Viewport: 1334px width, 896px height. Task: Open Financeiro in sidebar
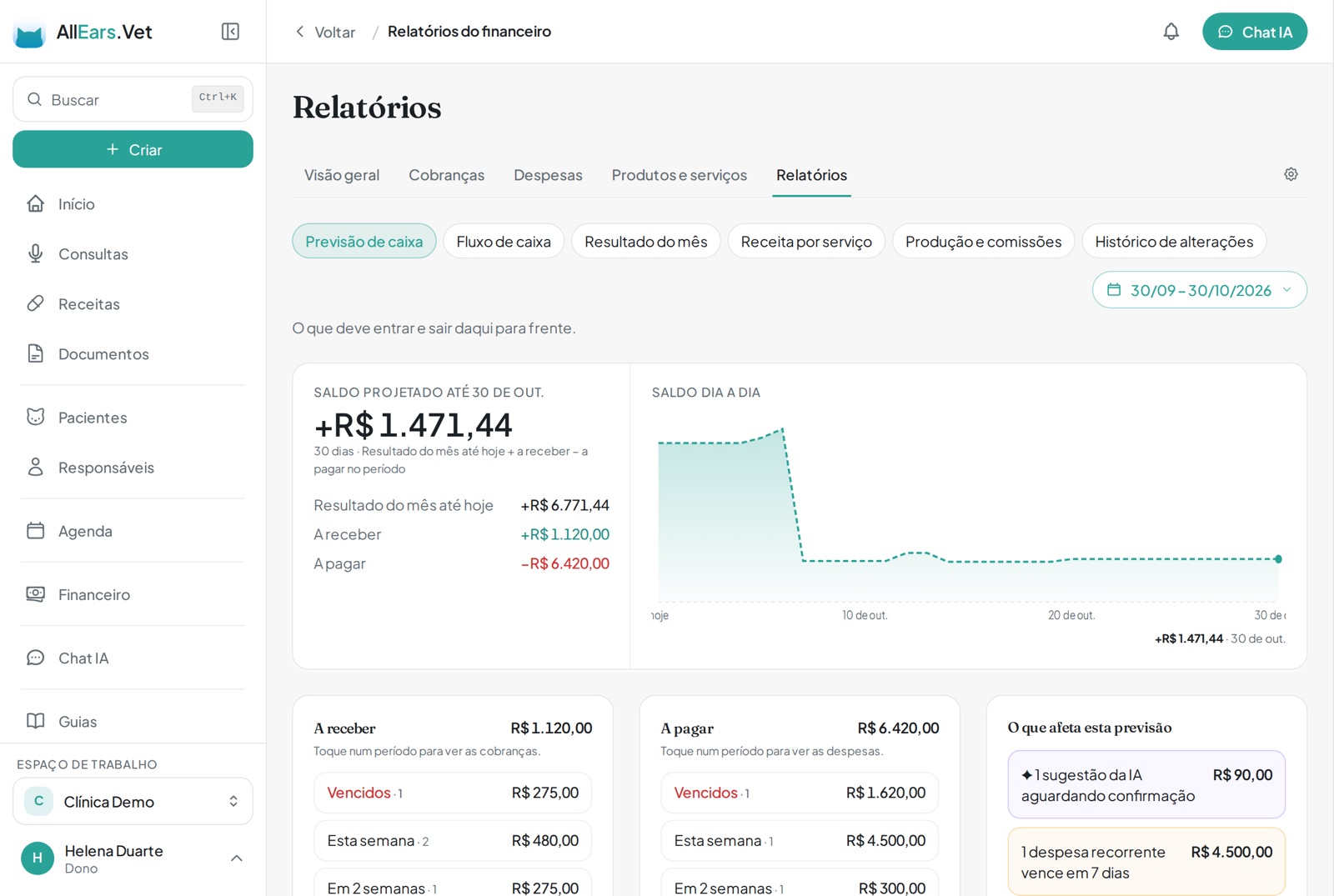point(133,594)
